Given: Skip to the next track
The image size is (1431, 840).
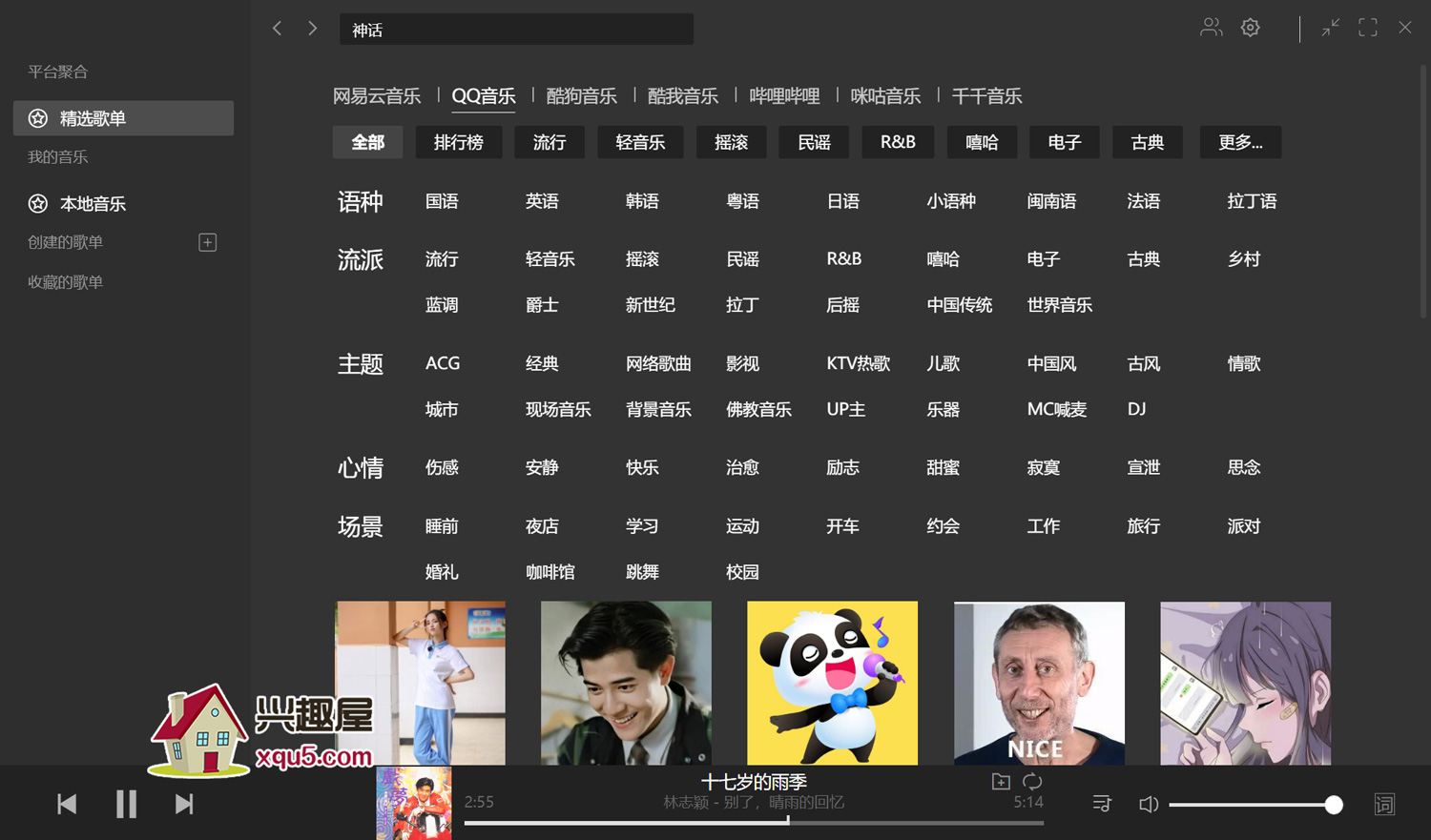Looking at the screenshot, I should 184,804.
